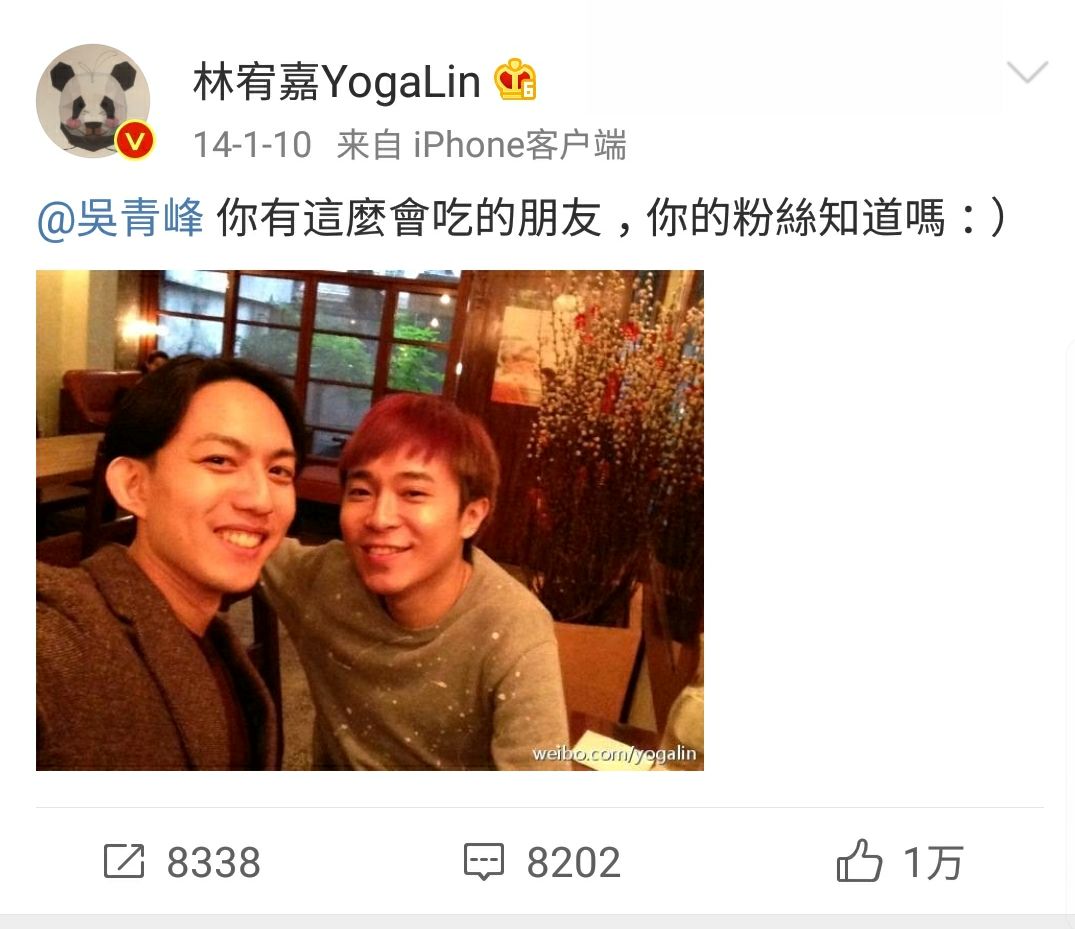
Task: Open comments via speech bubble icon
Action: (x=484, y=861)
